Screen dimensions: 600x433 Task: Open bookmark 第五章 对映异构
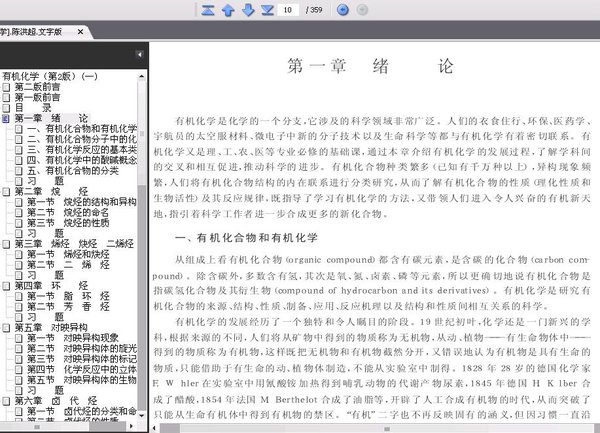click(51, 327)
